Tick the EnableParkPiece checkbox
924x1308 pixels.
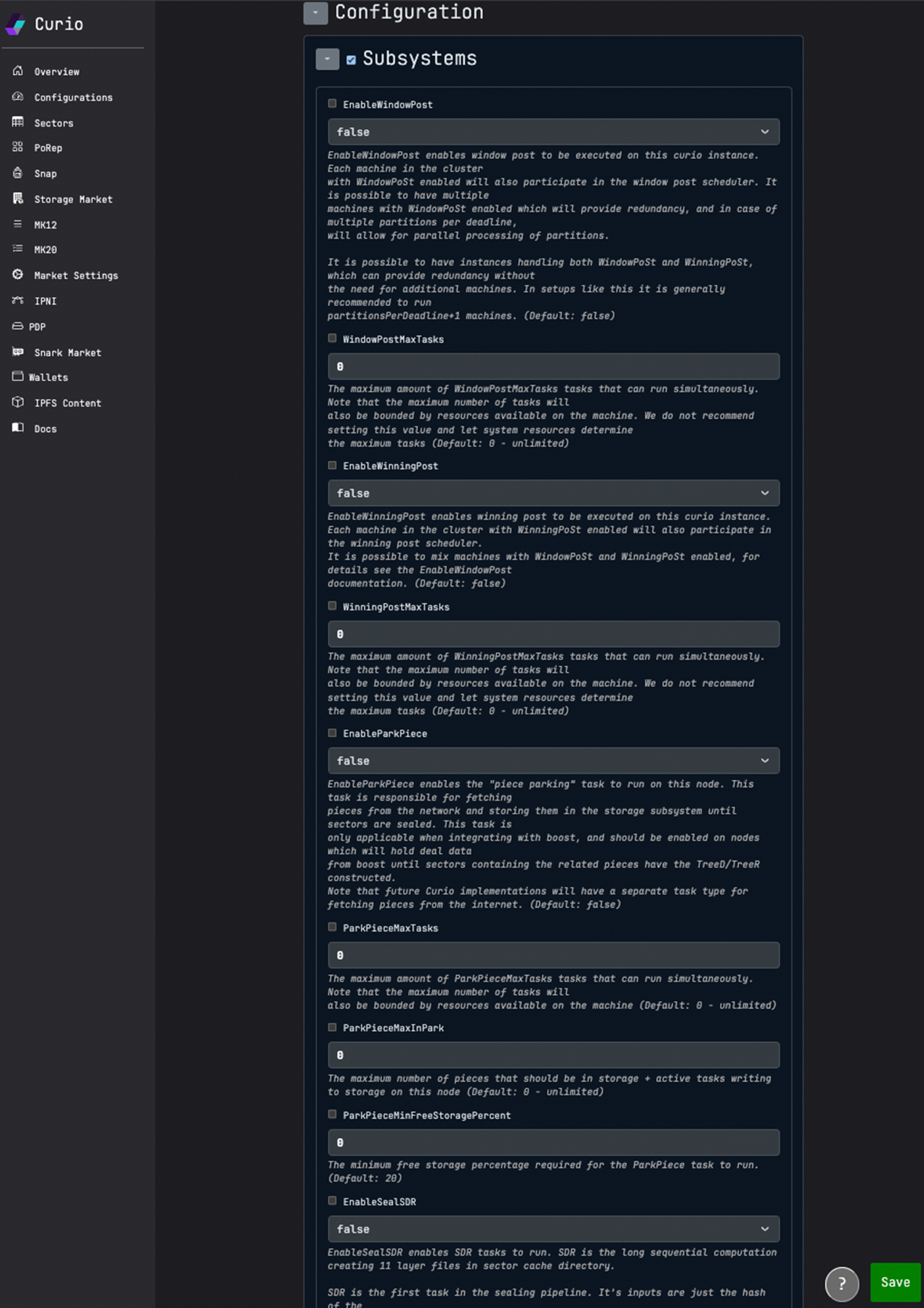tap(332, 733)
